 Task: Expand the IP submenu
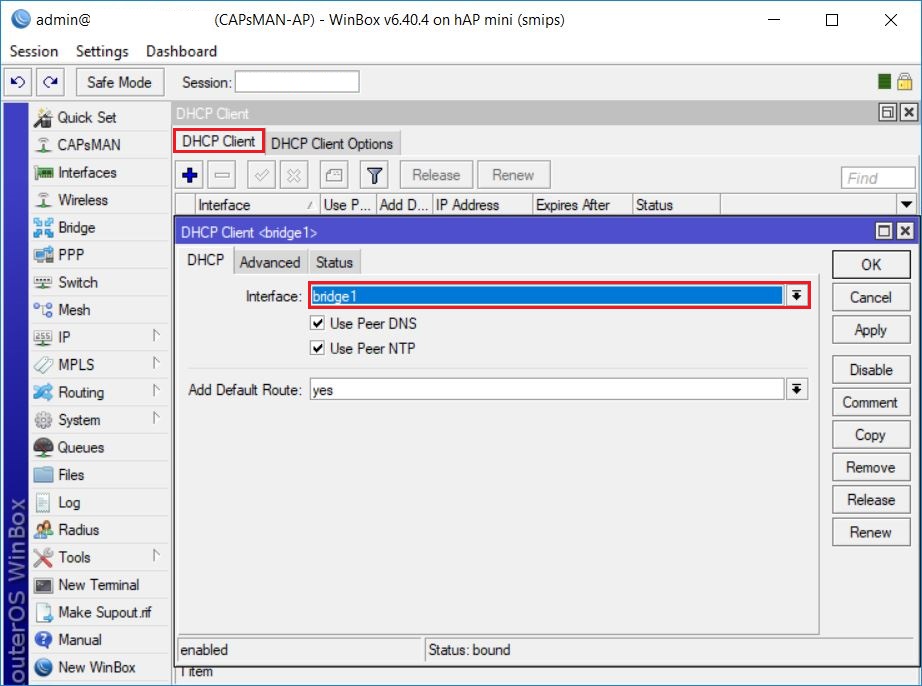(156, 336)
